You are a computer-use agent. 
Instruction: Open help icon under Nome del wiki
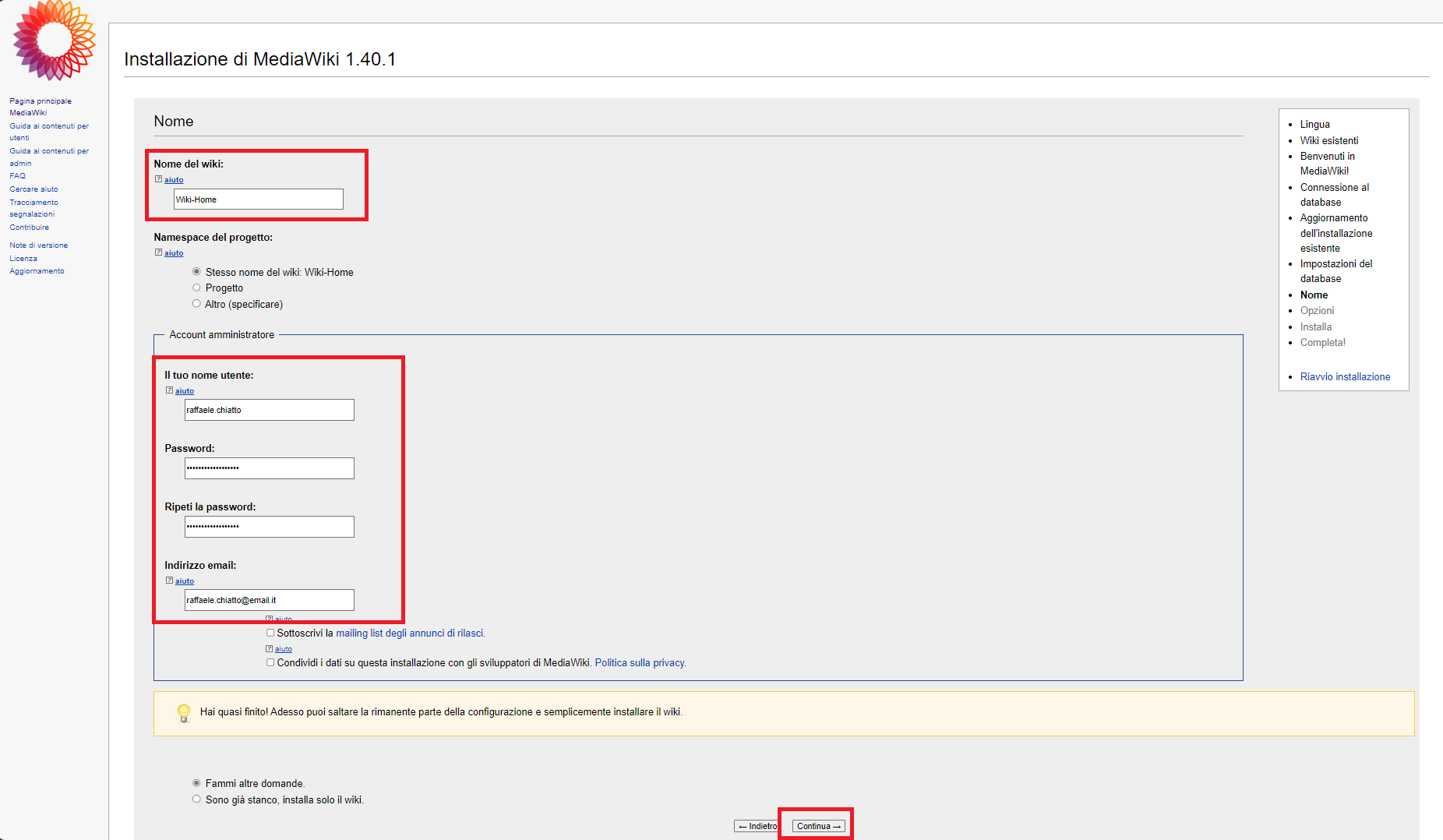pyautogui.click(x=159, y=179)
